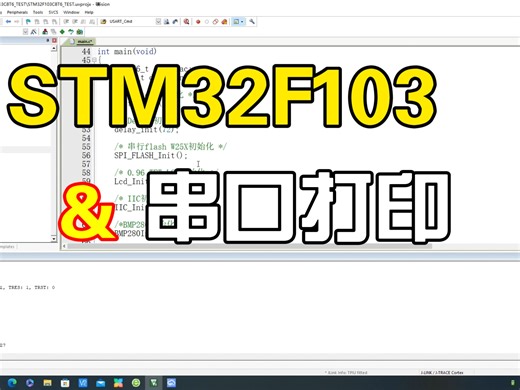Image resolution: width=520 pixels, height=390 pixels.
Task: Open the media player taskbar icon
Action: 30,383
